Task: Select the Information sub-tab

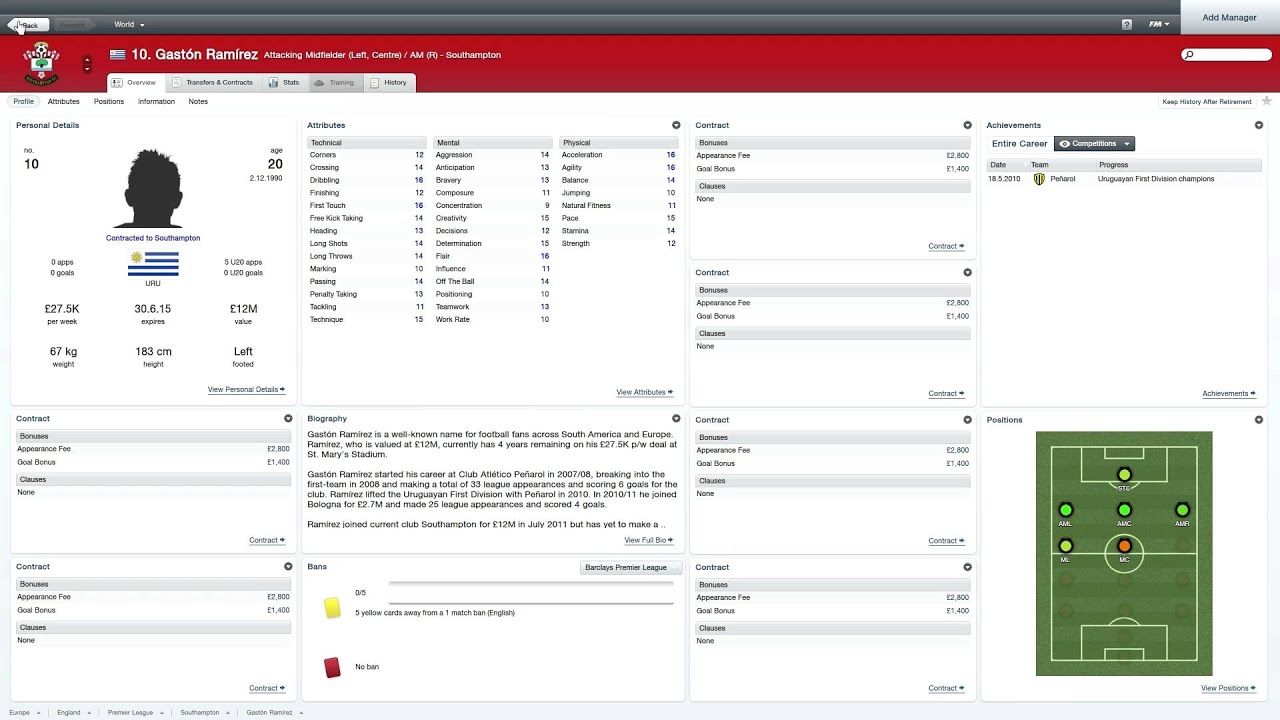Action: point(156,102)
